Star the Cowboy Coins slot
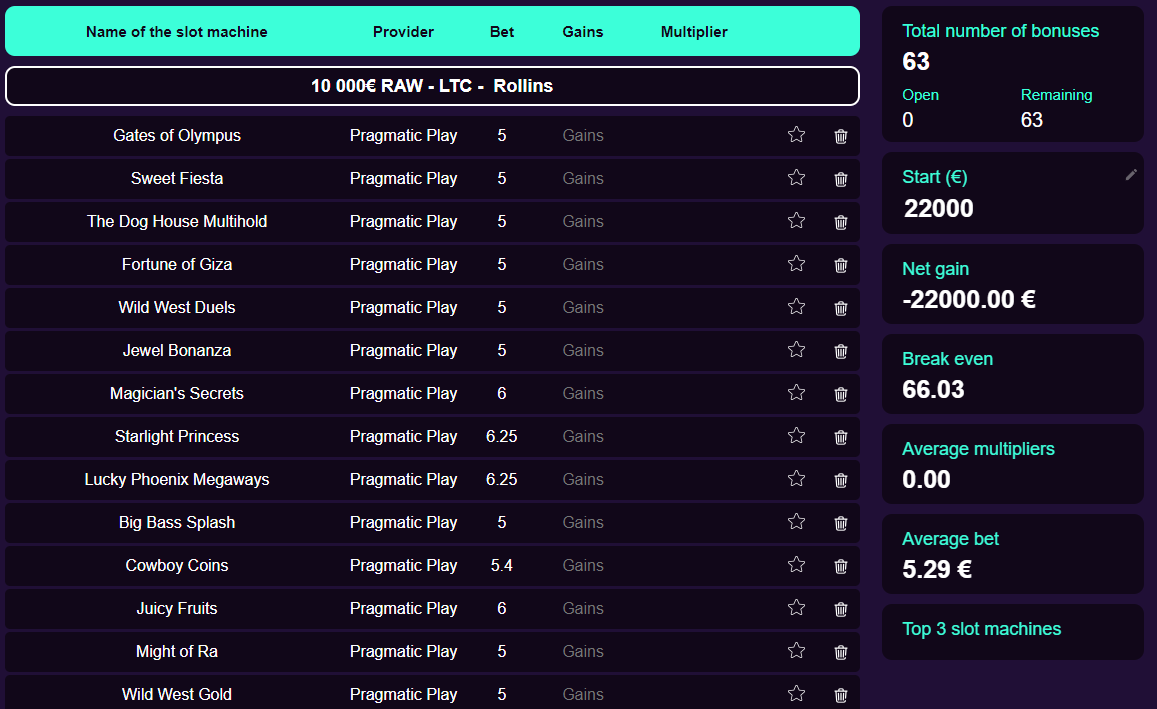Image resolution: width=1157 pixels, height=709 pixels. pyautogui.click(x=796, y=564)
